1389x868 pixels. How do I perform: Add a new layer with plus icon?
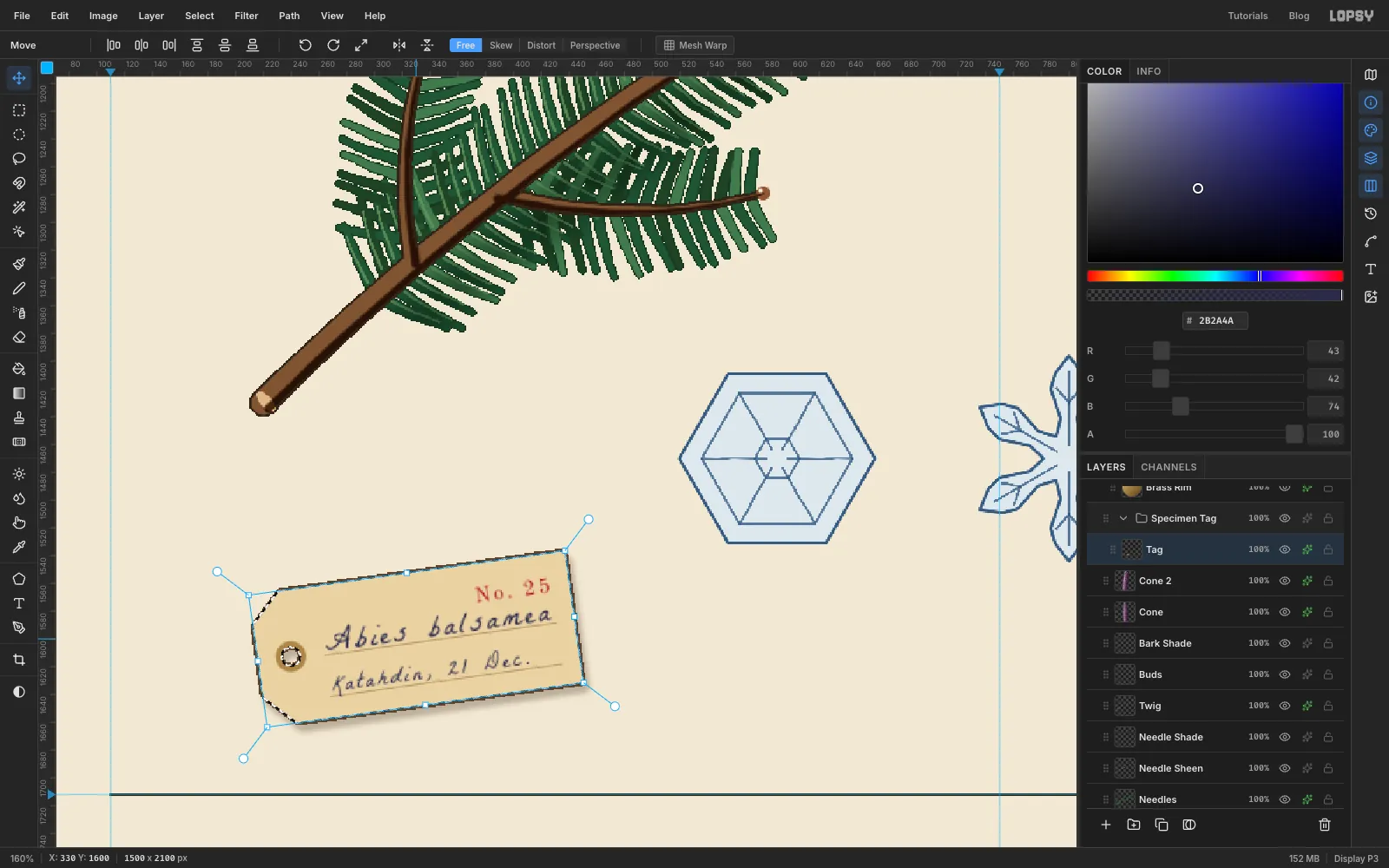1106,825
